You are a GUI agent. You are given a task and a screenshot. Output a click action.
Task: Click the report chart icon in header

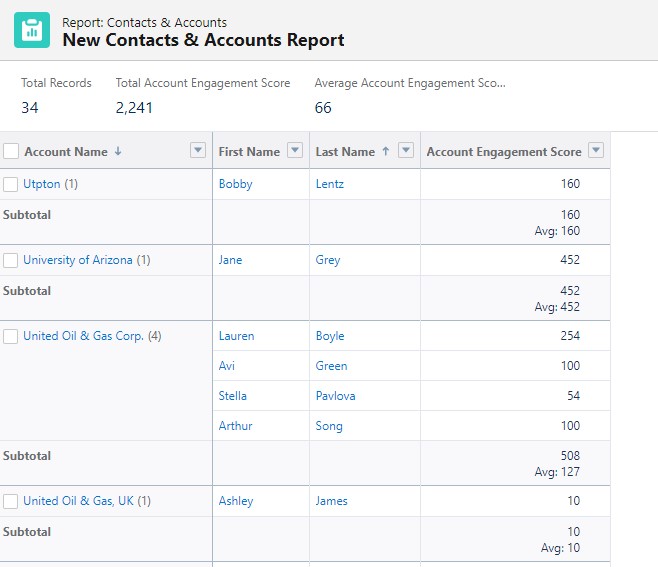pos(32,30)
